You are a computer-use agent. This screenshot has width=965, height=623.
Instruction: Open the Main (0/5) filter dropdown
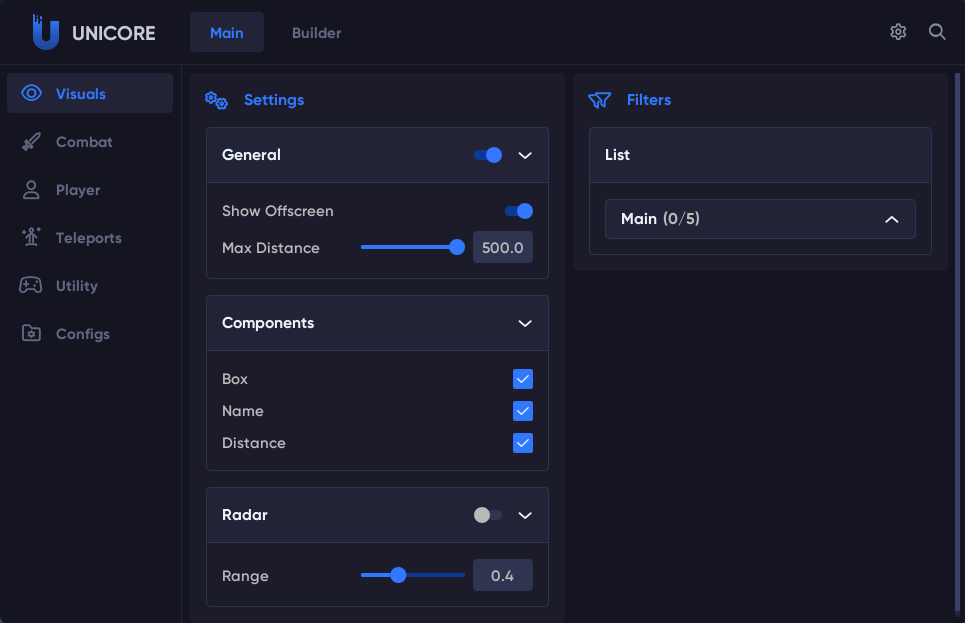tap(760, 219)
